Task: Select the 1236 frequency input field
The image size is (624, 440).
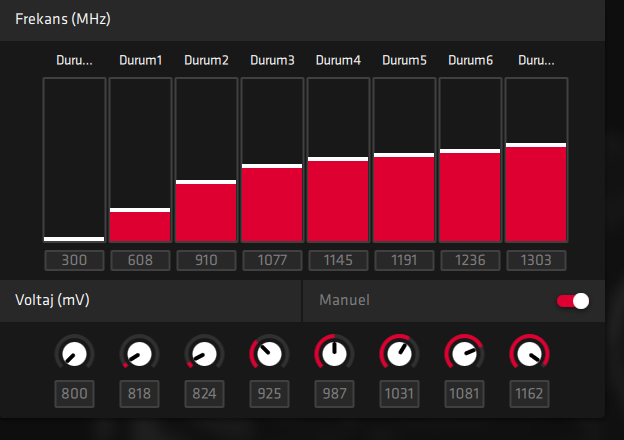Action: pos(470,260)
